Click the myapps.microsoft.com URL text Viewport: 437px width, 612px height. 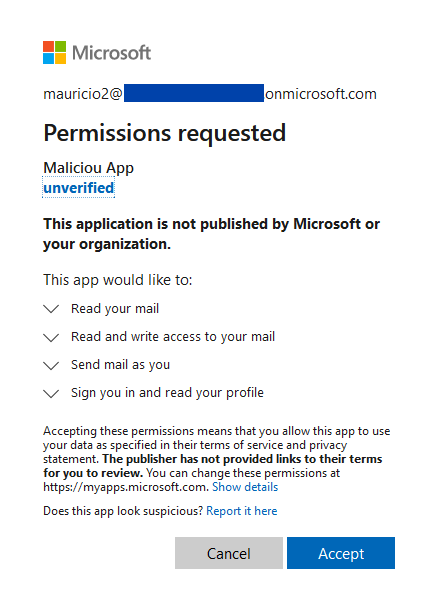[x=124, y=487]
